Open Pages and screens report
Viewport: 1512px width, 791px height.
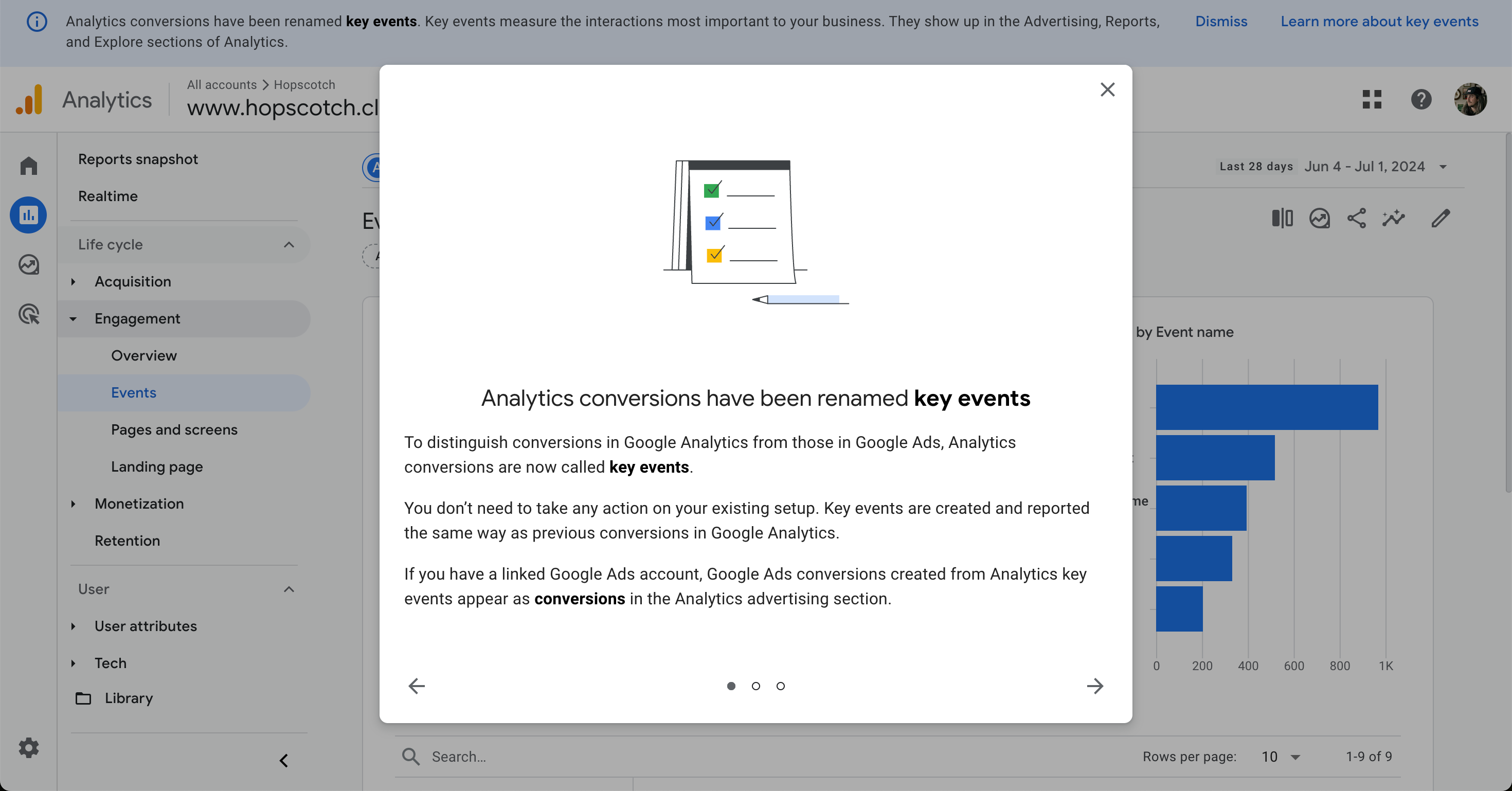[x=174, y=429]
